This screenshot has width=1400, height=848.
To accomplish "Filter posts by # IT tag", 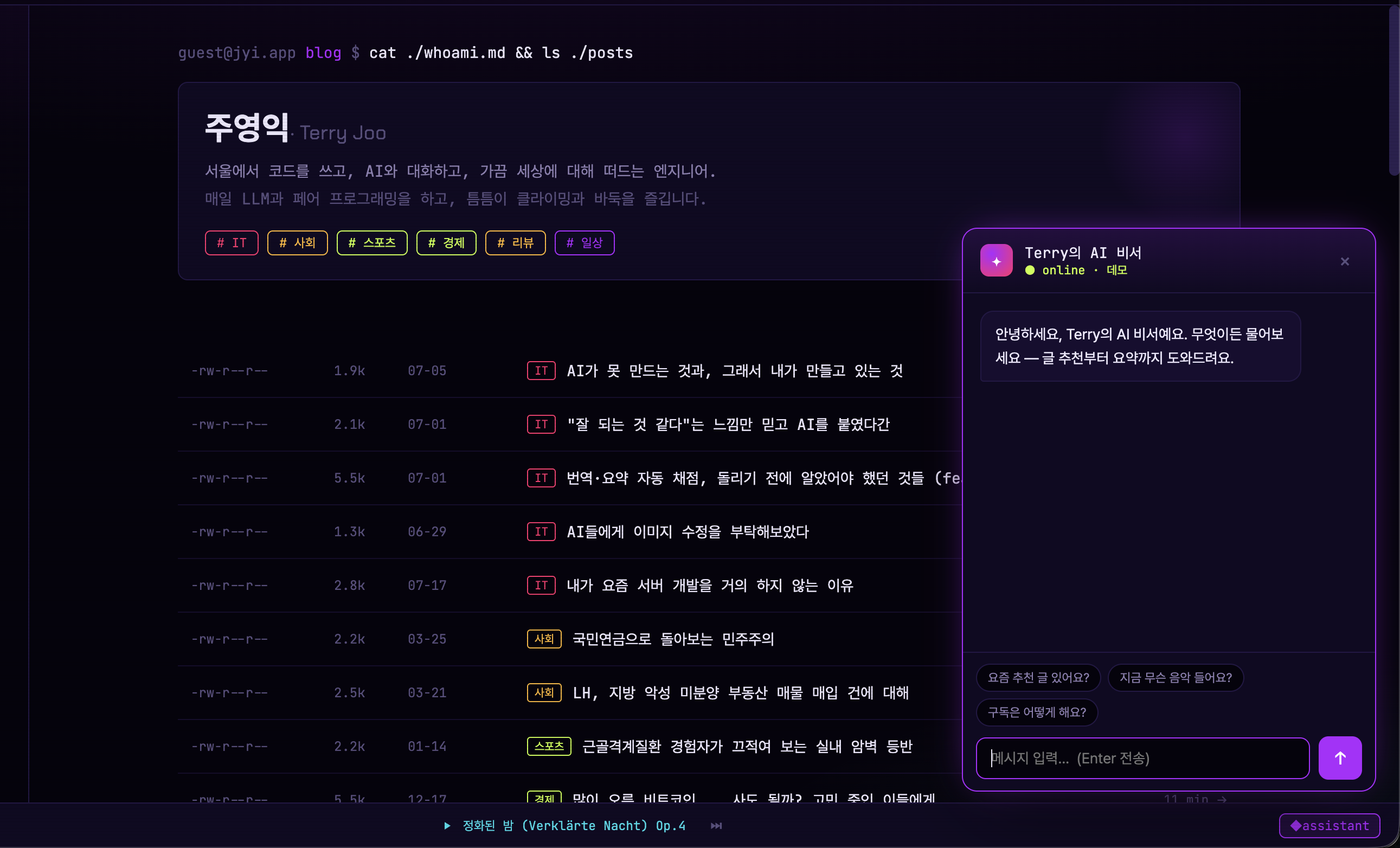I will pyautogui.click(x=231, y=242).
